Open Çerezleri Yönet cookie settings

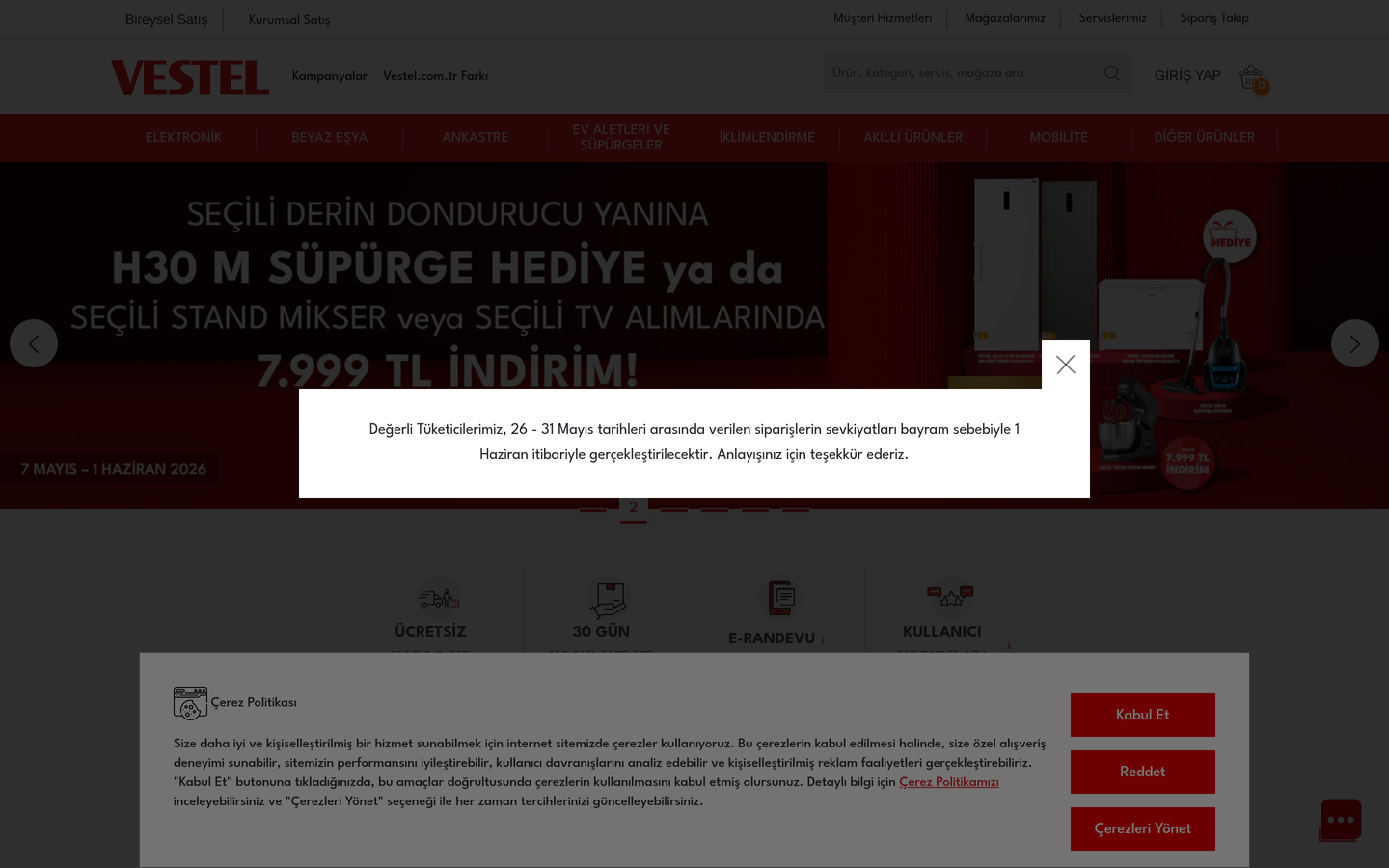pyautogui.click(x=1143, y=828)
